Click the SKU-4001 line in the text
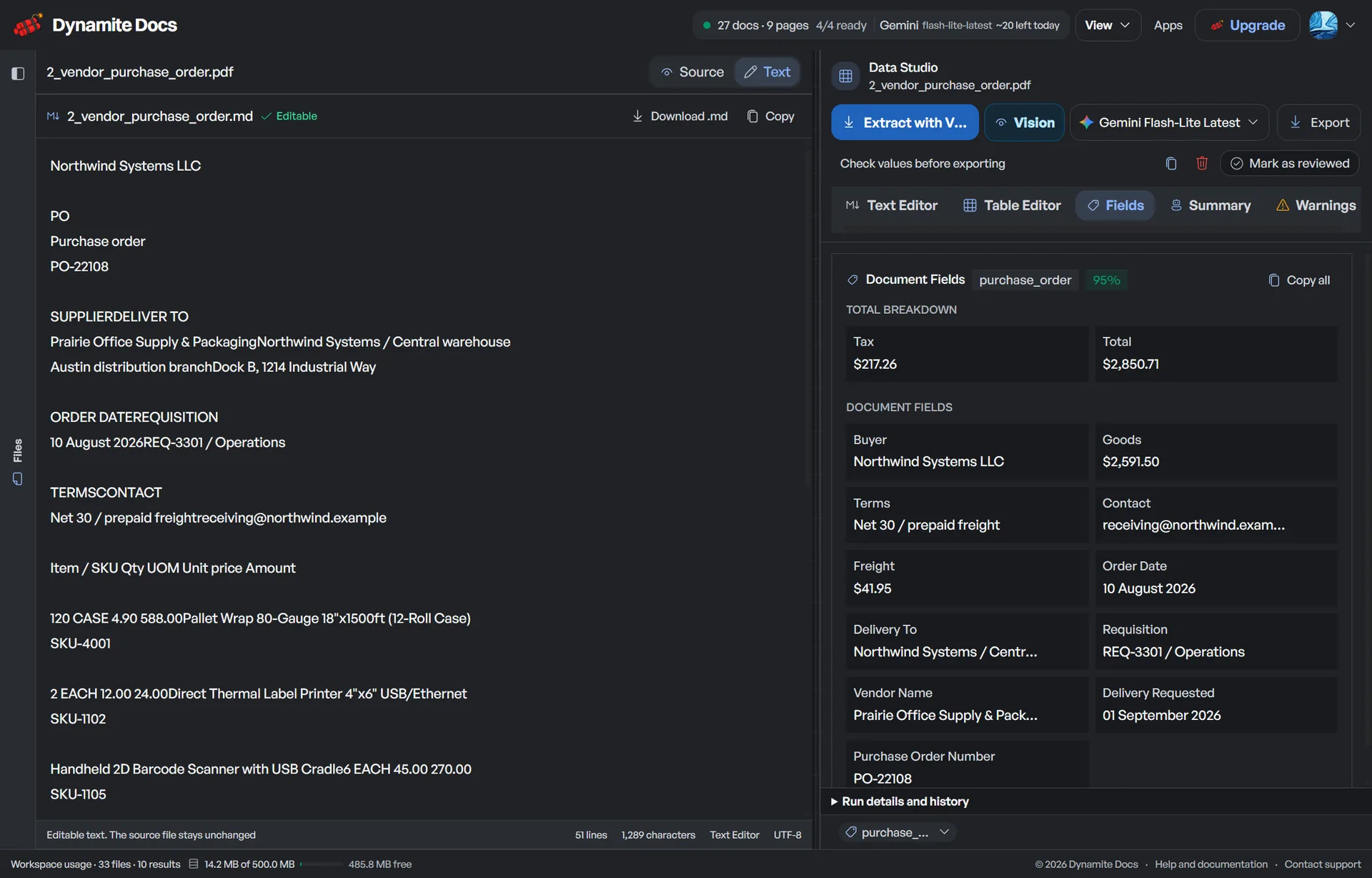This screenshot has height=878, width=1372. point(80,643)
